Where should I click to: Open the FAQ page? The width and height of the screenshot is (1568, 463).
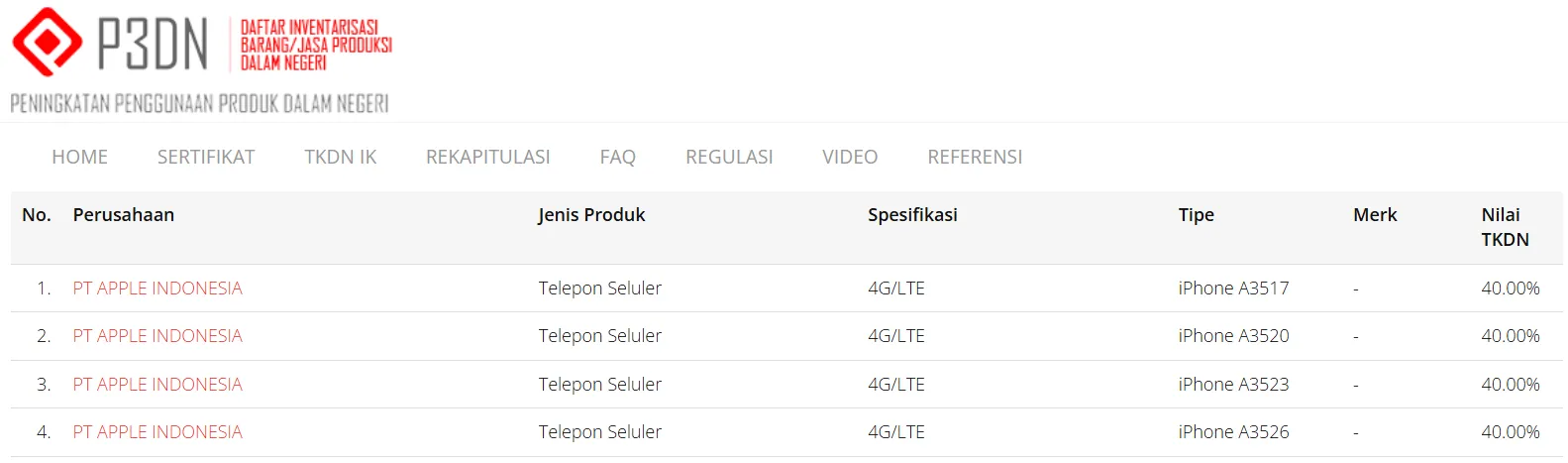click(x=617, y=157)
